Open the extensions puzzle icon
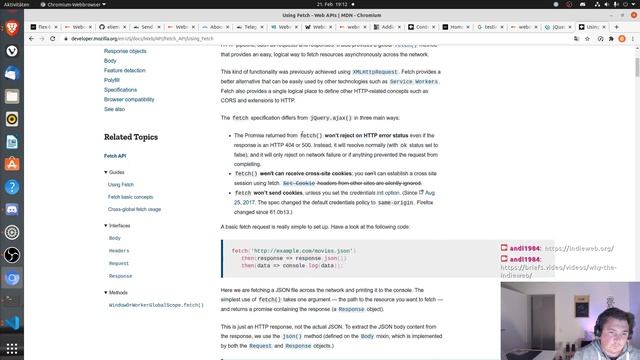640x360 pixels. click(611, 39)
